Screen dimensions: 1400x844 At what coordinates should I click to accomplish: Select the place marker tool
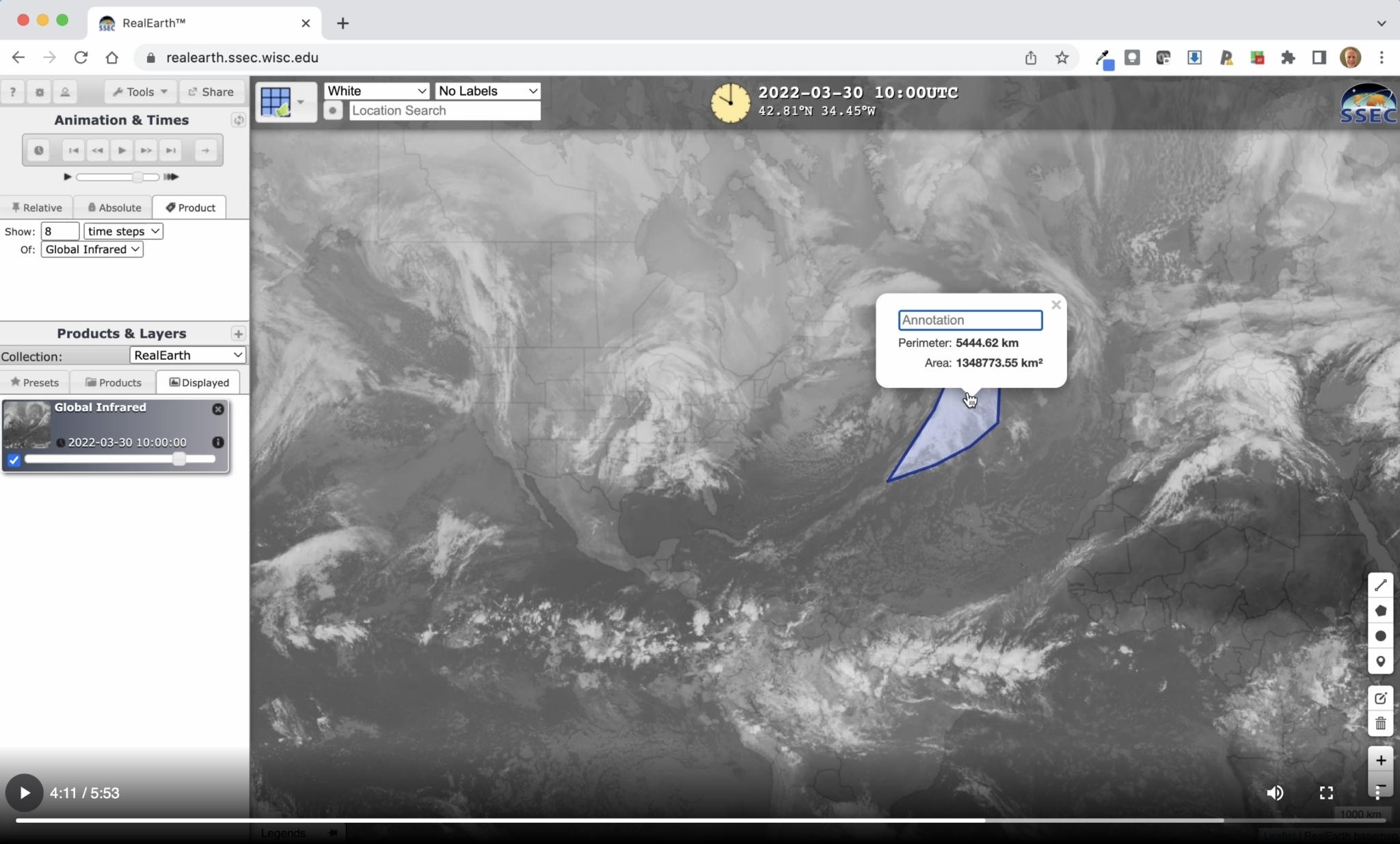[1380, 661]
